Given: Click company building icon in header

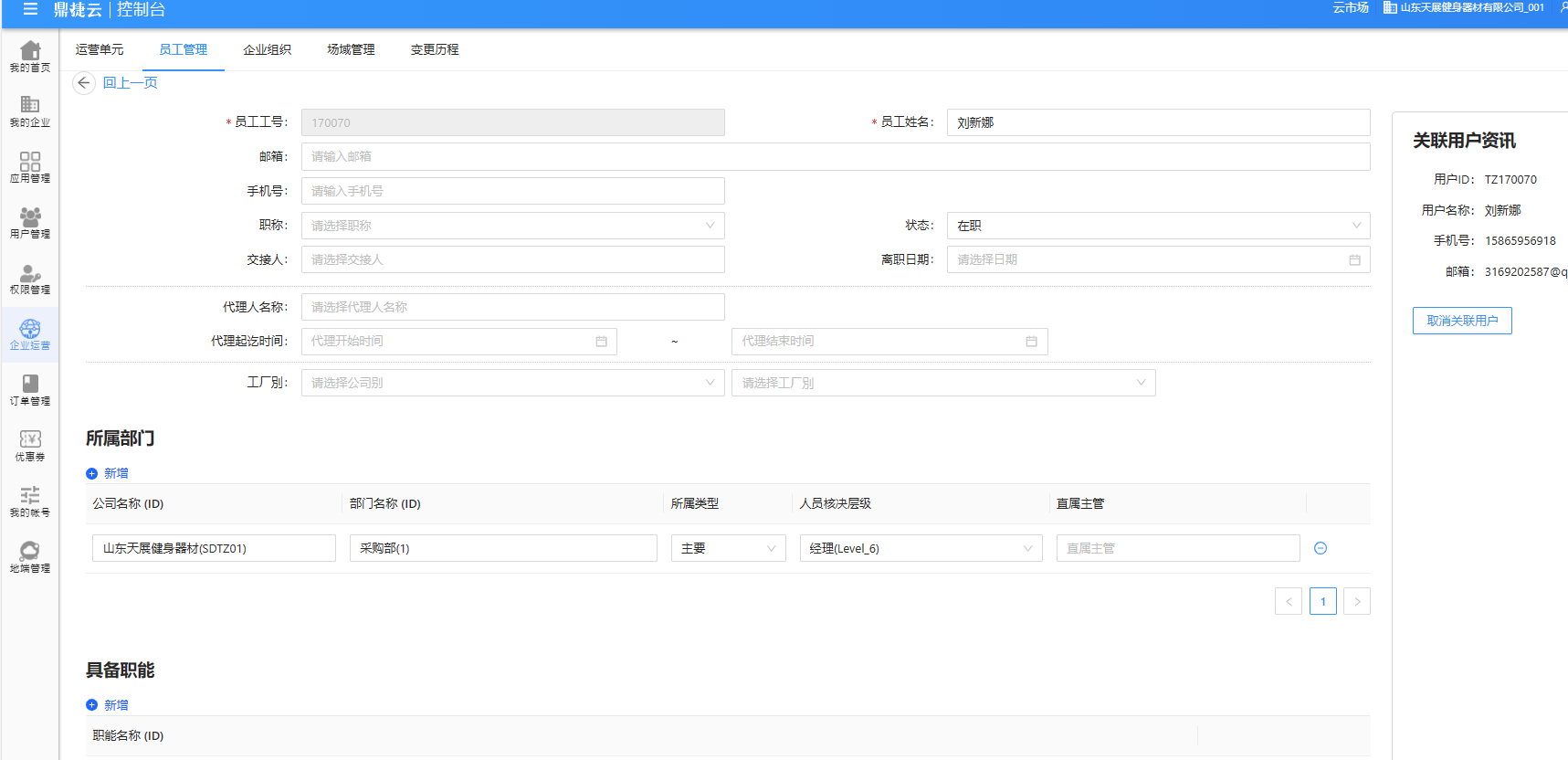Looking at the screenshot, I should (x=1390, y=7).
